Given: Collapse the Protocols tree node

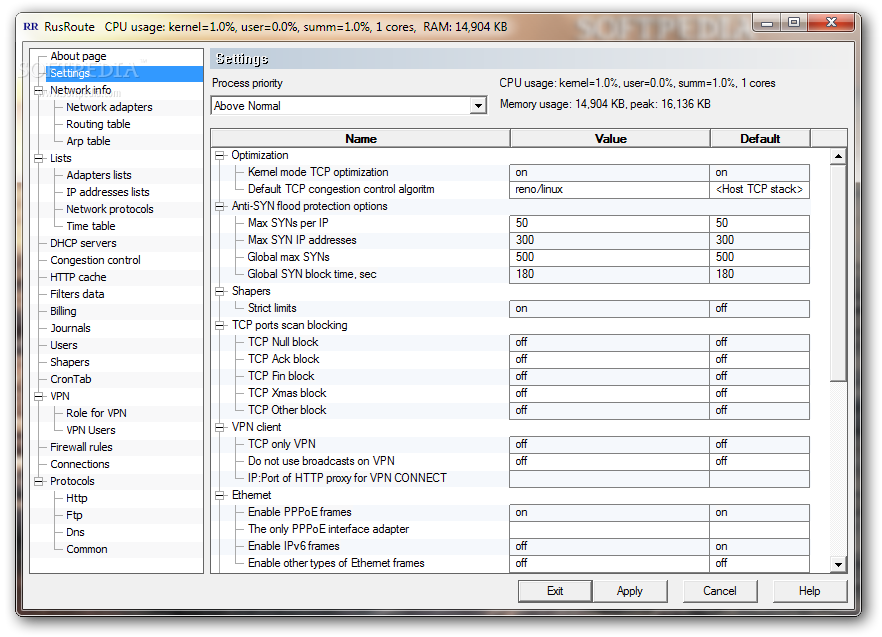Looking at the screenshot, I should pos(38,481).
